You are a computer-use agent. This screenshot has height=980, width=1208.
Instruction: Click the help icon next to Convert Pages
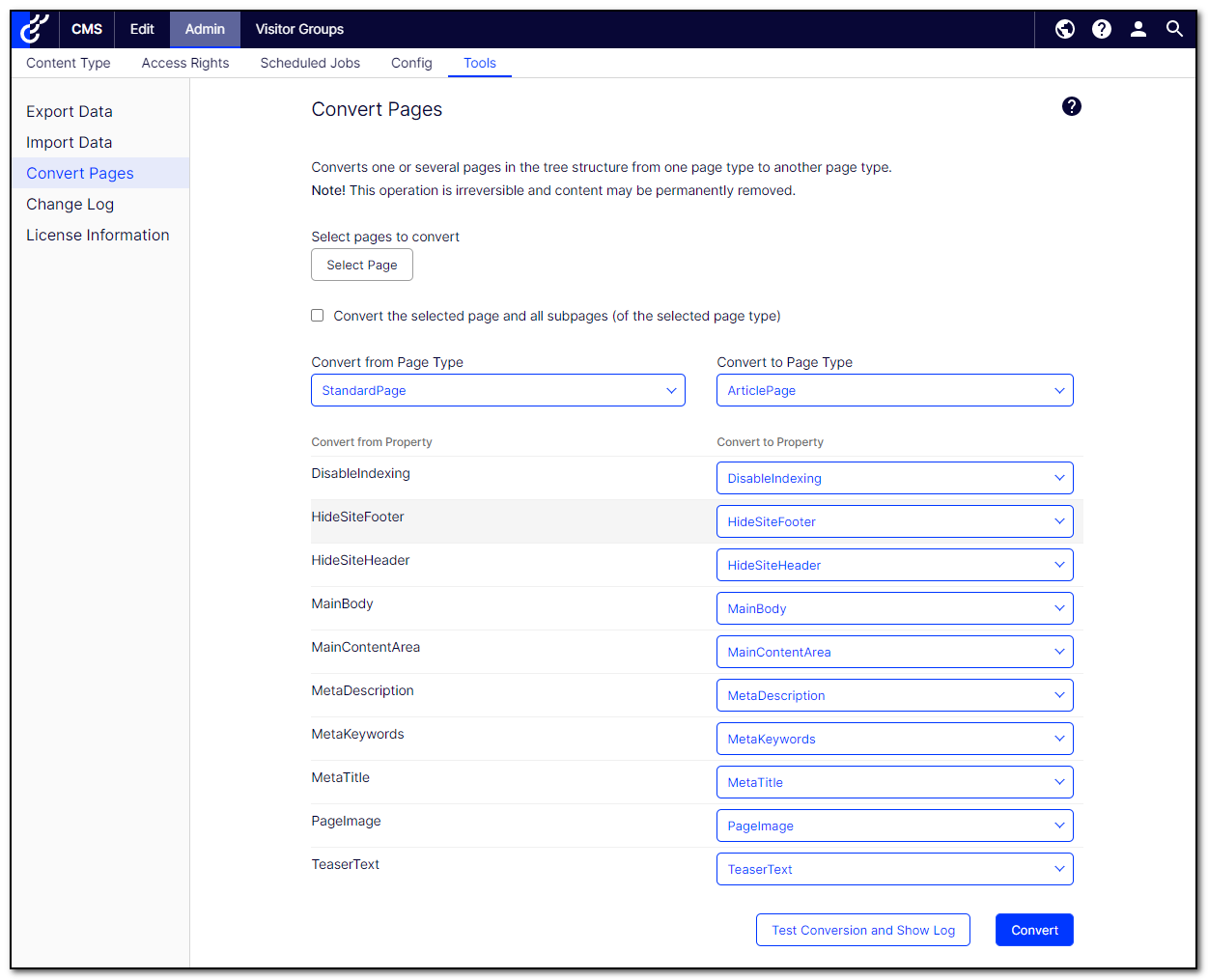coord(1072,106)
